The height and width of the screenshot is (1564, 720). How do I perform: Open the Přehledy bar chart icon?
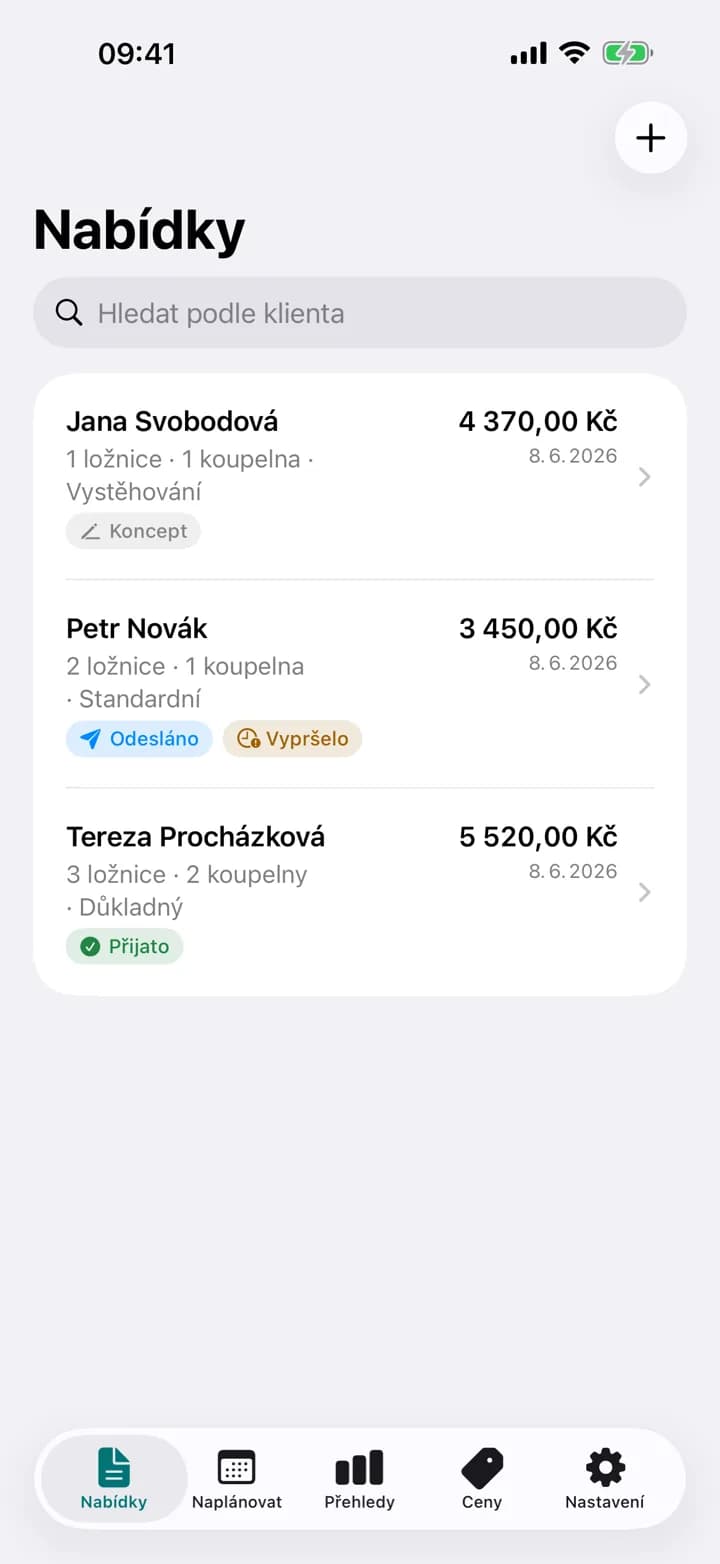359,1468
